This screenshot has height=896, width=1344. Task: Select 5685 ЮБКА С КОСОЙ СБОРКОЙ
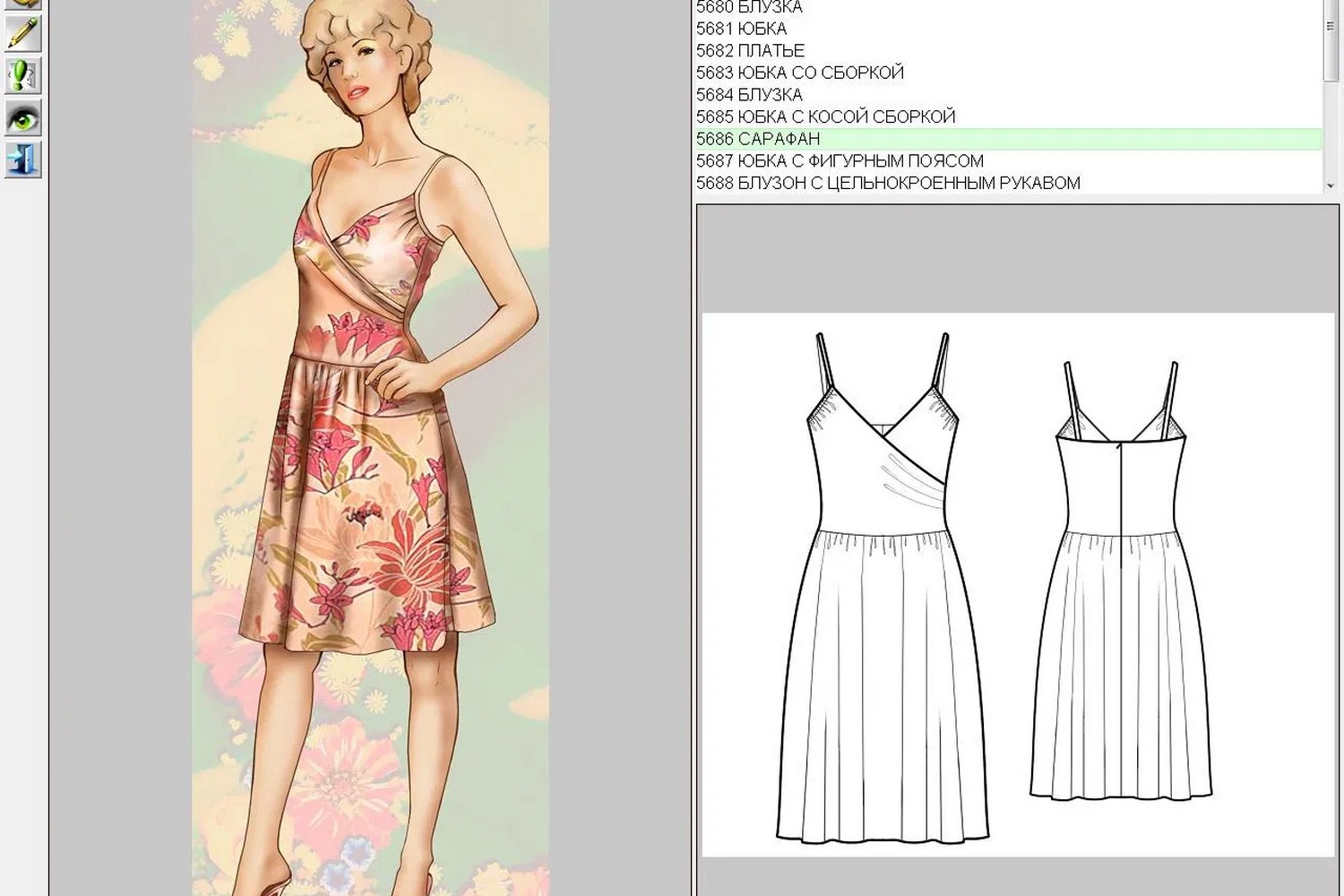[826, 116]
